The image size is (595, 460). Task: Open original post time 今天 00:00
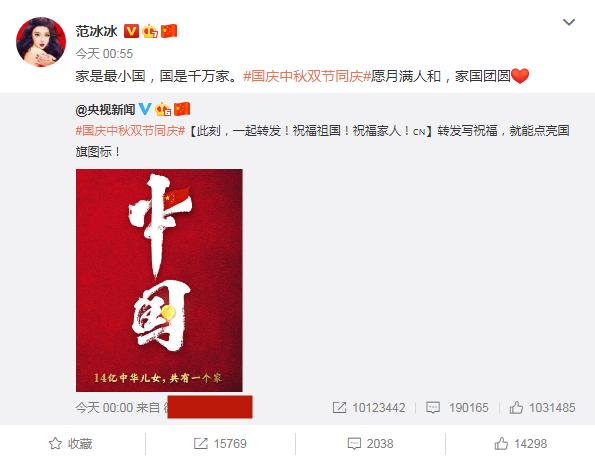[104, 408]
